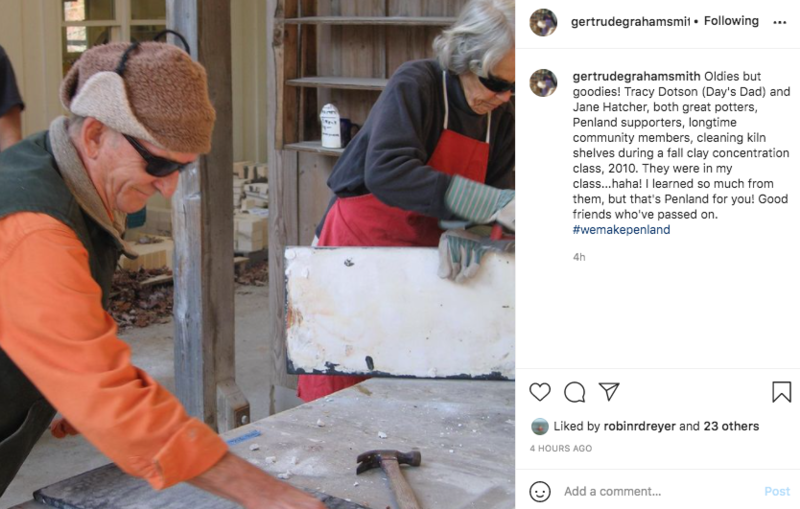Open robinrdreyer's profile from likes
800x509 pixels.
pyautogui.click(x=639, y=426)
